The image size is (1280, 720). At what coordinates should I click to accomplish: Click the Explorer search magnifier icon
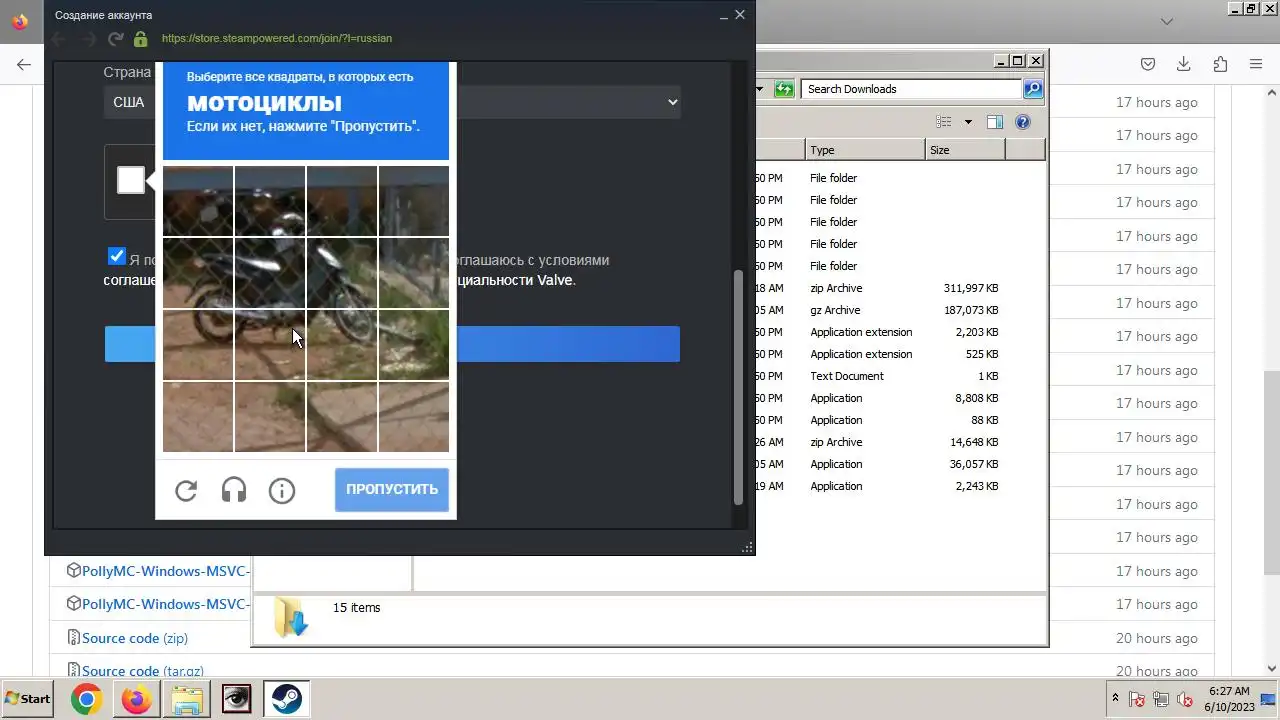pyautogui.click(x=1033, y=89)
